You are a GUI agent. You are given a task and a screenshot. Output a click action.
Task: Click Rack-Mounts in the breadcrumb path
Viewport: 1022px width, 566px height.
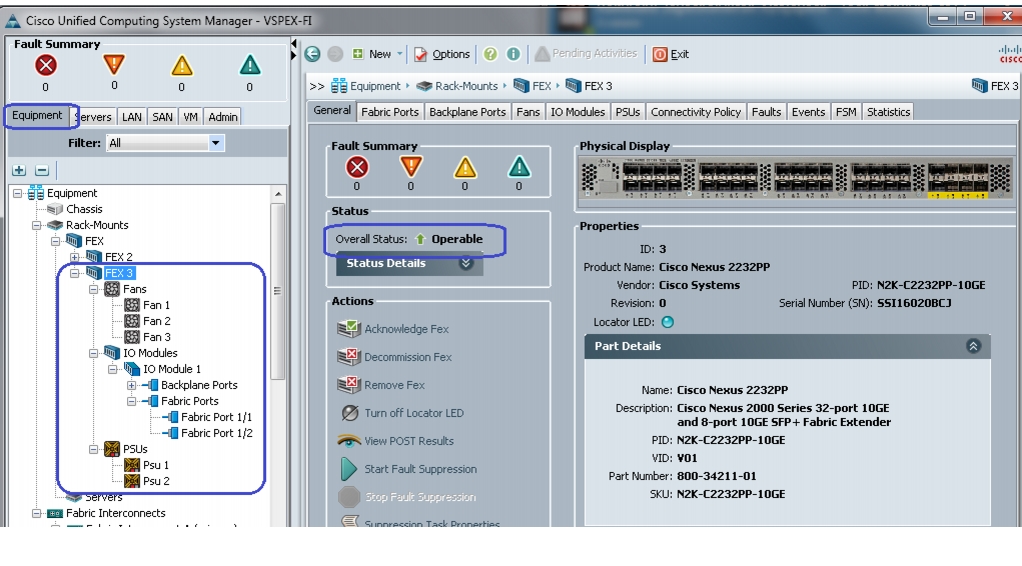point(466,86)
